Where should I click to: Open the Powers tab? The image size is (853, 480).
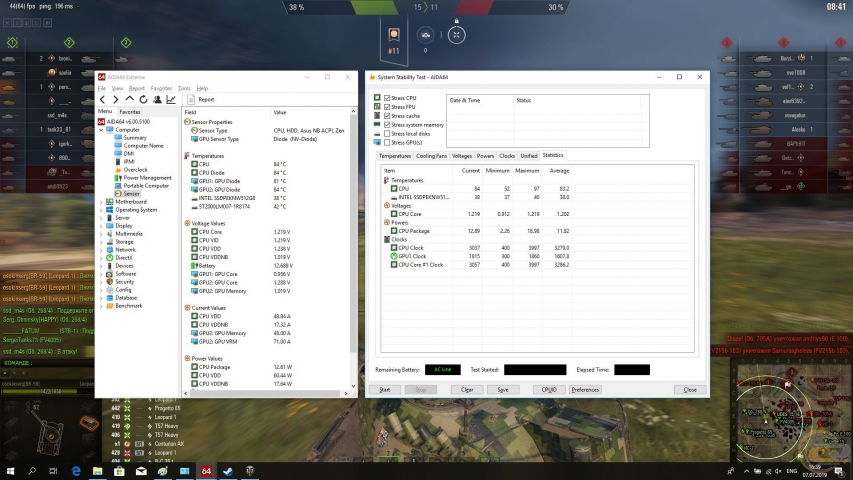485,156
